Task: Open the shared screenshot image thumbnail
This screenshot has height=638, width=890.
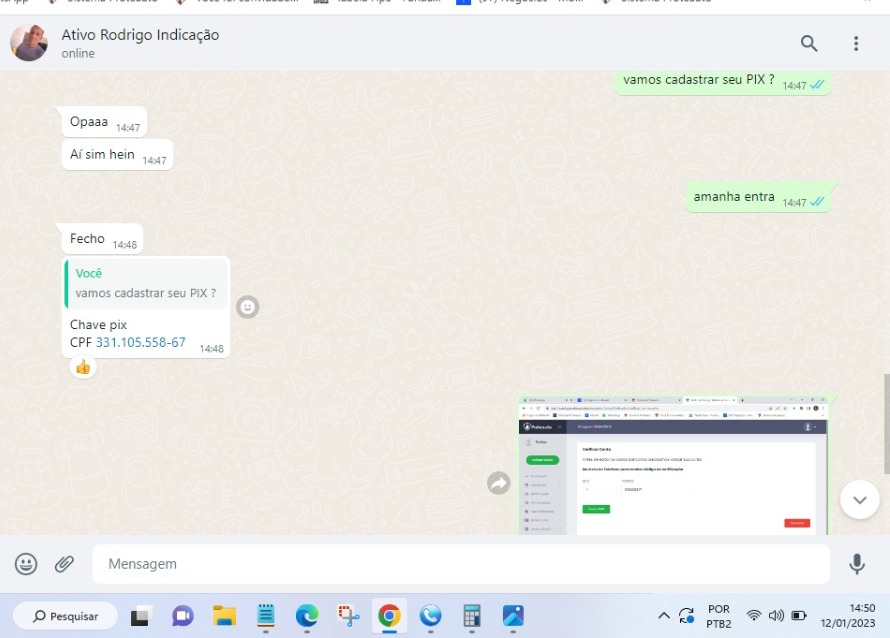Action: [x=673, y=465]
